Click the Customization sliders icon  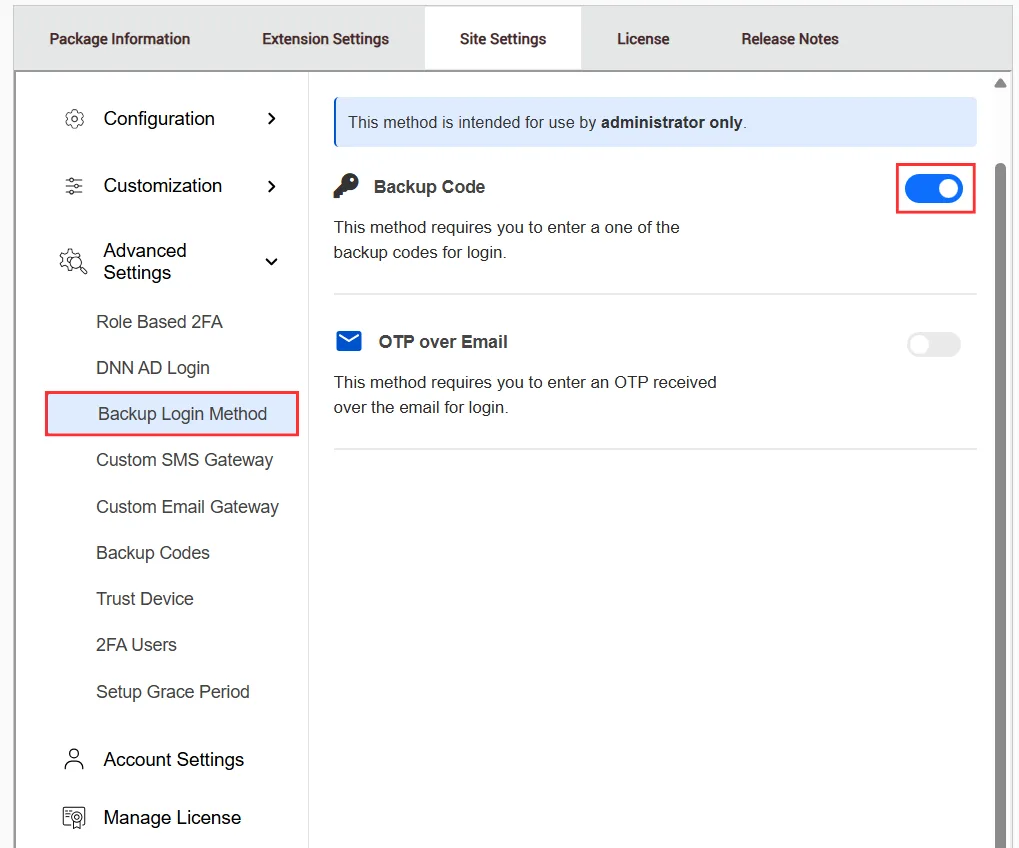coord(73,186)
